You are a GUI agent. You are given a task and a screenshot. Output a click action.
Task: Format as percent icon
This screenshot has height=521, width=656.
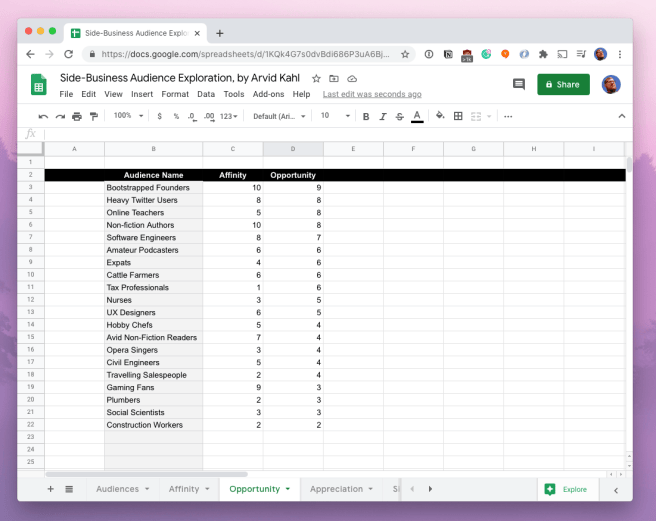pyautogui.click(x=176, y=116)
